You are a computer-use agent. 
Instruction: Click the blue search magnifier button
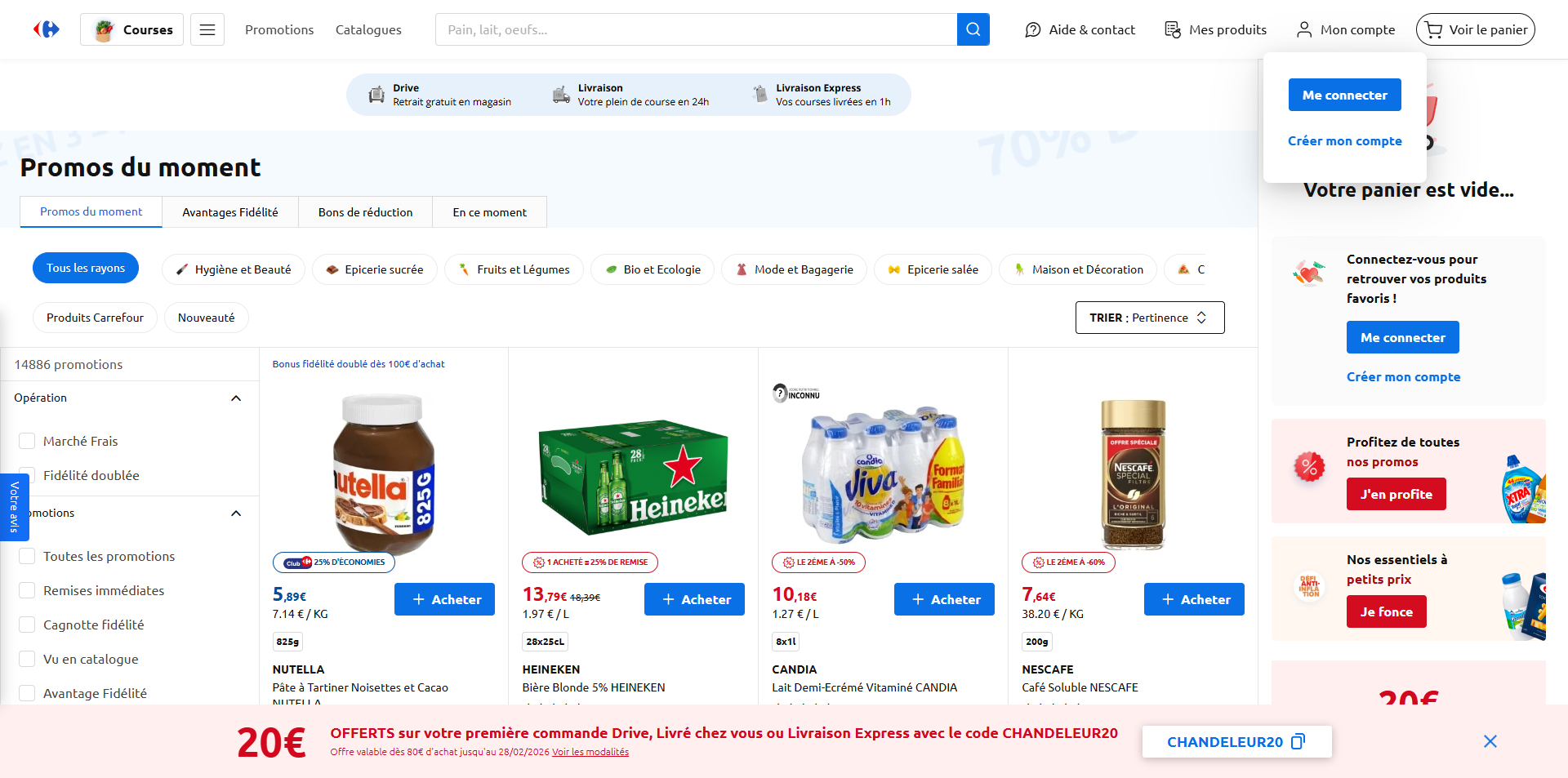pyautogui.click(x=973, y=29)
